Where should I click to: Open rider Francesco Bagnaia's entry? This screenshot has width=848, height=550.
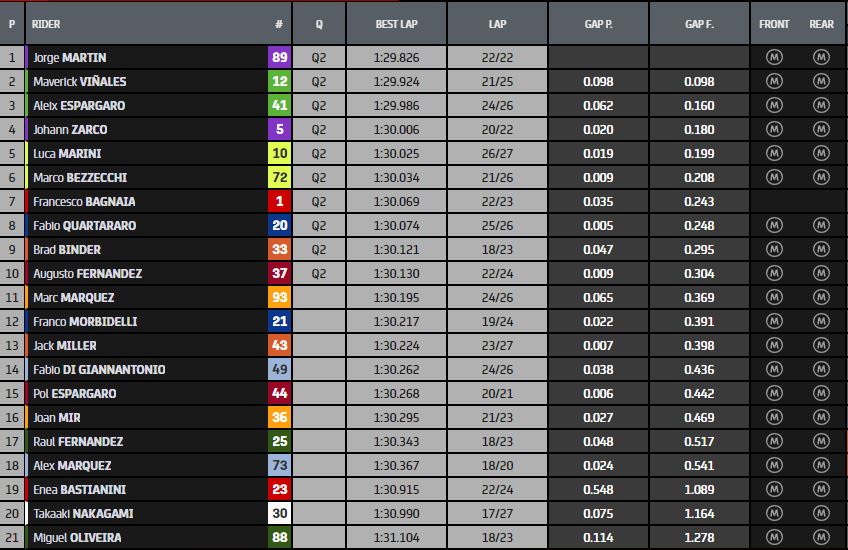pyautogui.click(x=77, y=201)
